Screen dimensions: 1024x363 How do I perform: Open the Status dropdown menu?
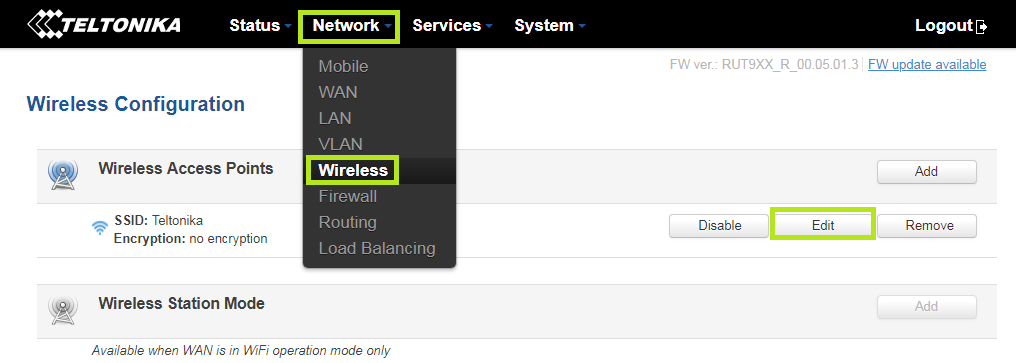(x=260, y=25)
